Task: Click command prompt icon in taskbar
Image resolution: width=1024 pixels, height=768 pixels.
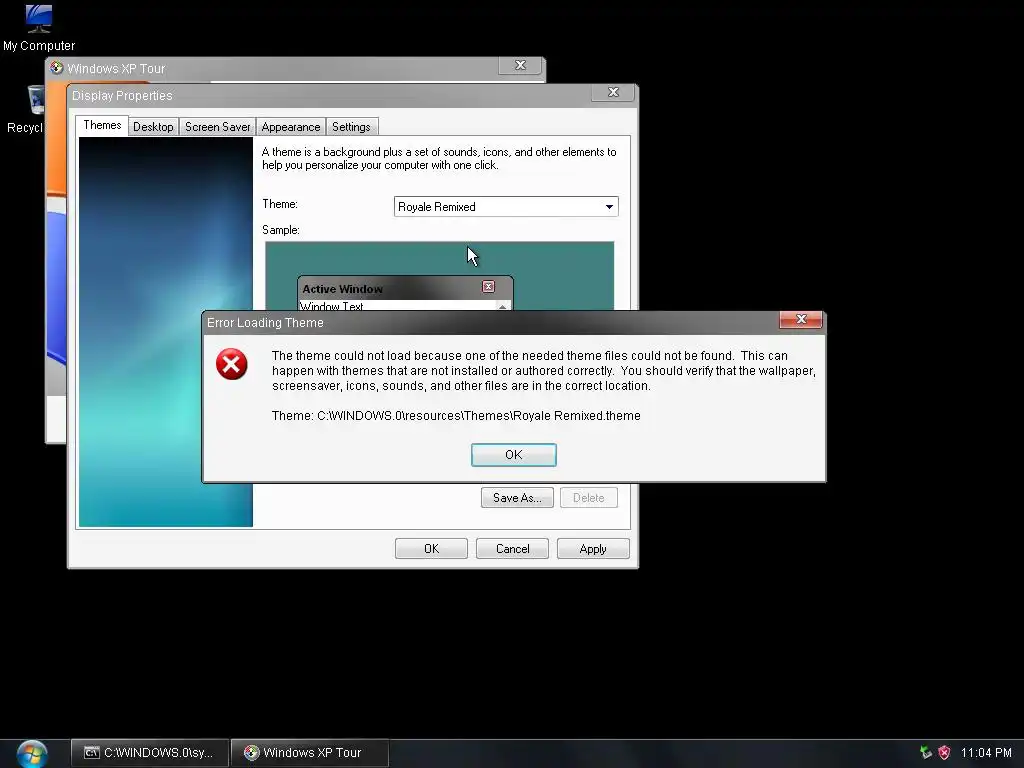Action: 91,752
